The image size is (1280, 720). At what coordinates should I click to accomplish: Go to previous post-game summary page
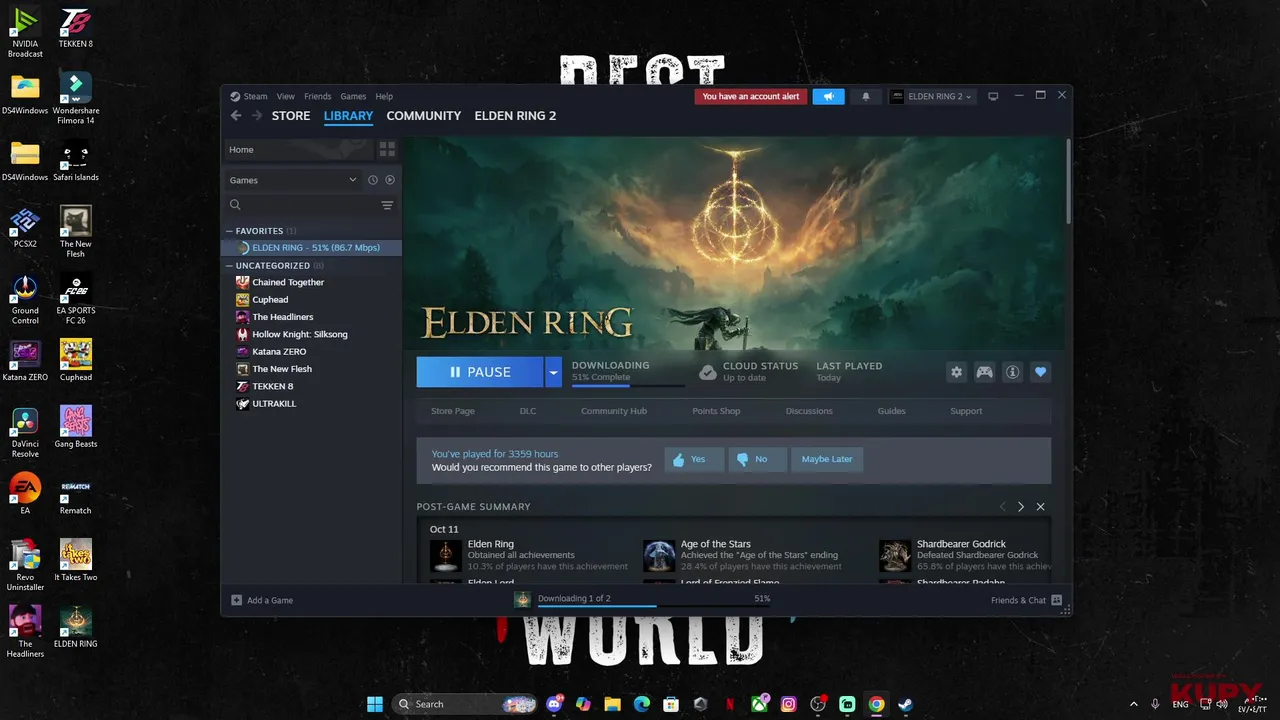[1002, 507]
